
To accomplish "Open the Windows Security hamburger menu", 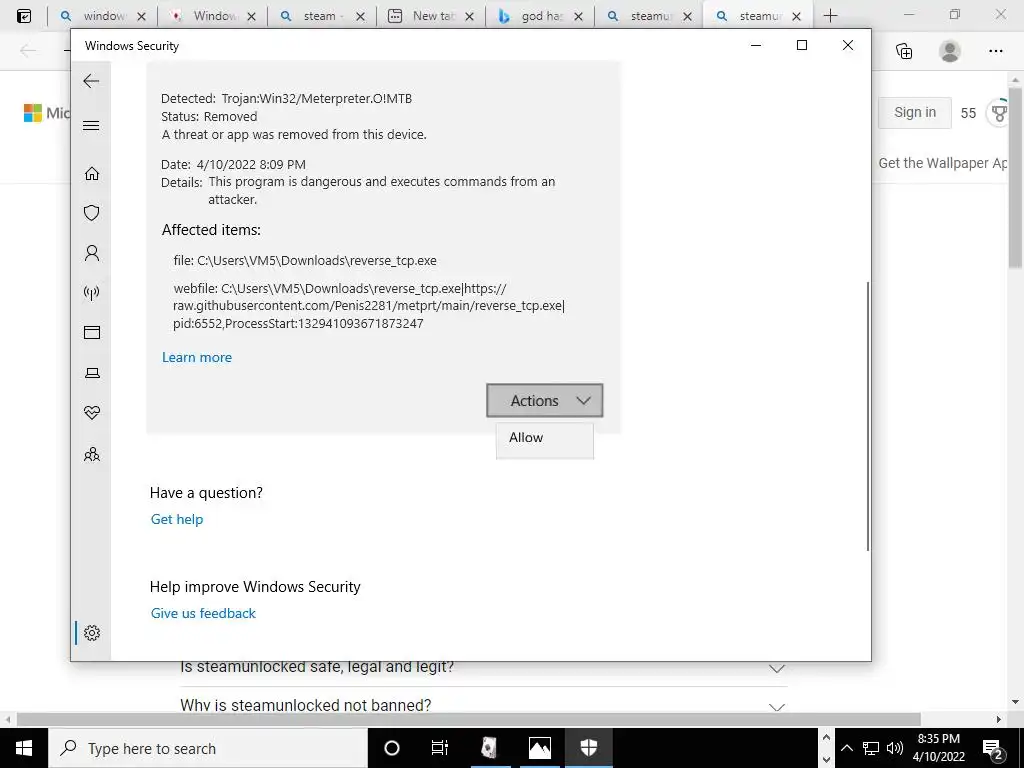I will click(x=91, y=125).
